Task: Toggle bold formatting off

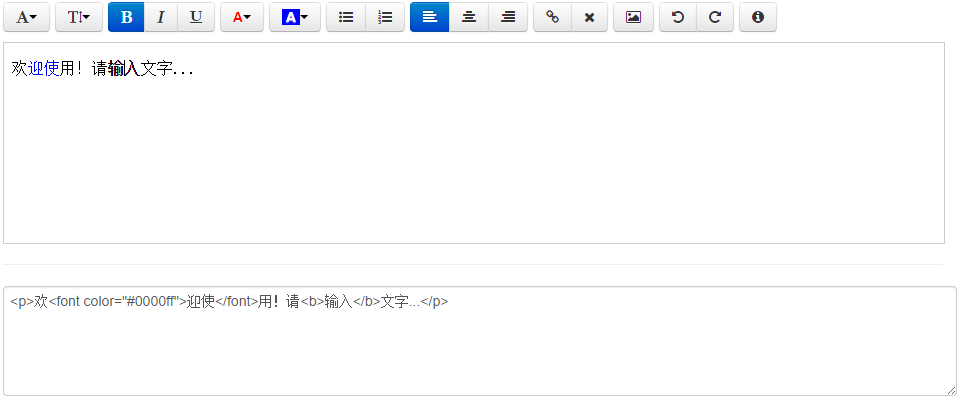Action: [126, 17]
